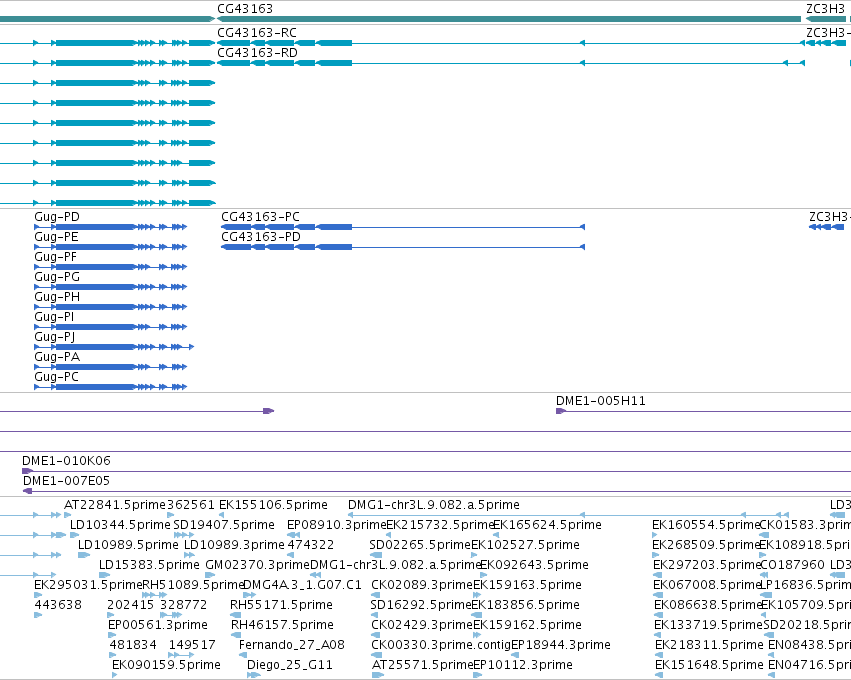Viewport: 851px width, 680px height.
Task: Select the DME1-010K06 BAC label
Action: point(66,461)
